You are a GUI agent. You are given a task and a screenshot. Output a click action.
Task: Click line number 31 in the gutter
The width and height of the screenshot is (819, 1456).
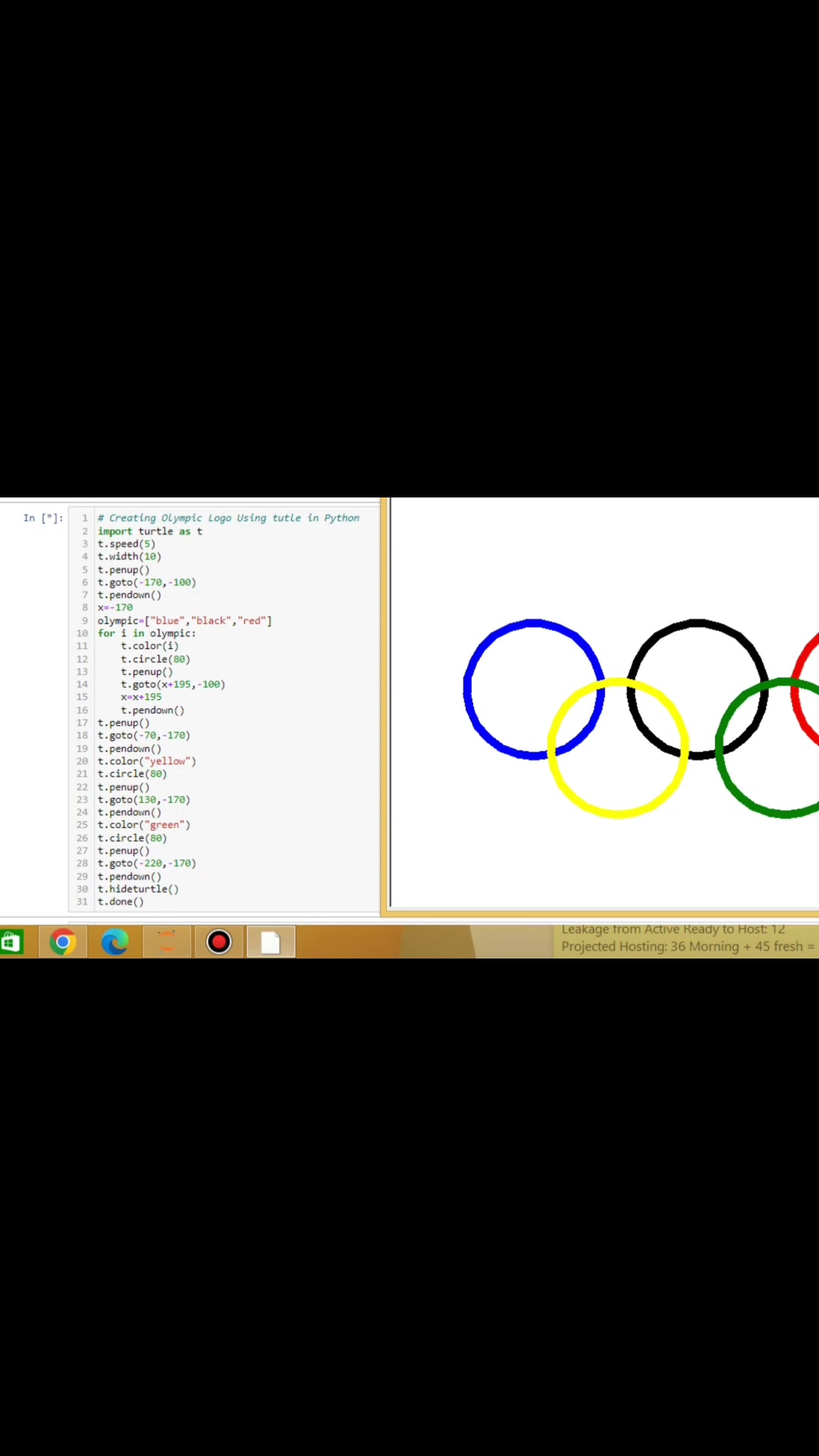pos(82,902)
